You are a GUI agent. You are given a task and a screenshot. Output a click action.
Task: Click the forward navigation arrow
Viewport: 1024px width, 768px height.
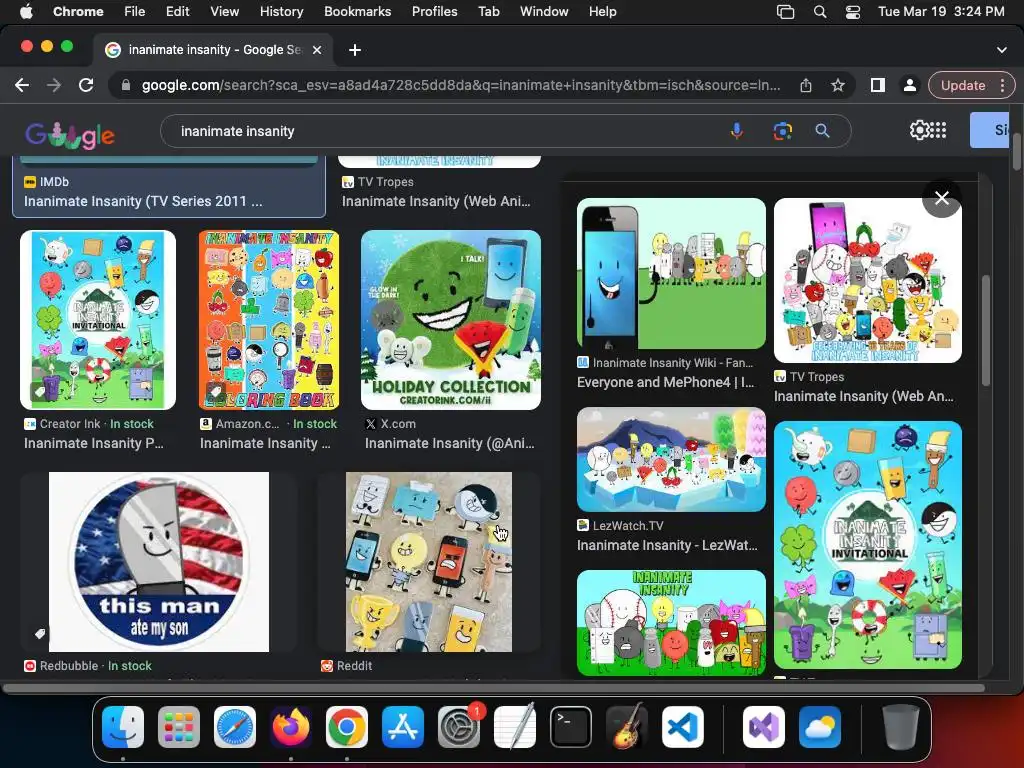[54, 85]
